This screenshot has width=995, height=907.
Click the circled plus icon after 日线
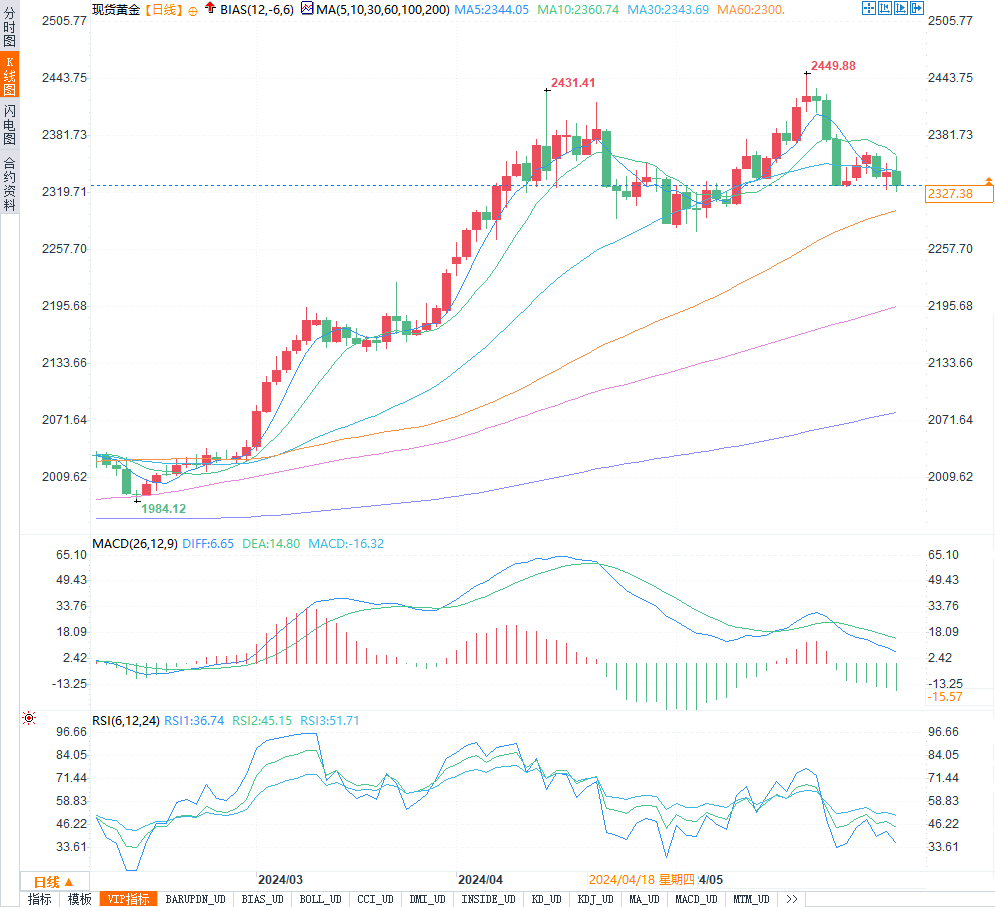coord(193,10)
